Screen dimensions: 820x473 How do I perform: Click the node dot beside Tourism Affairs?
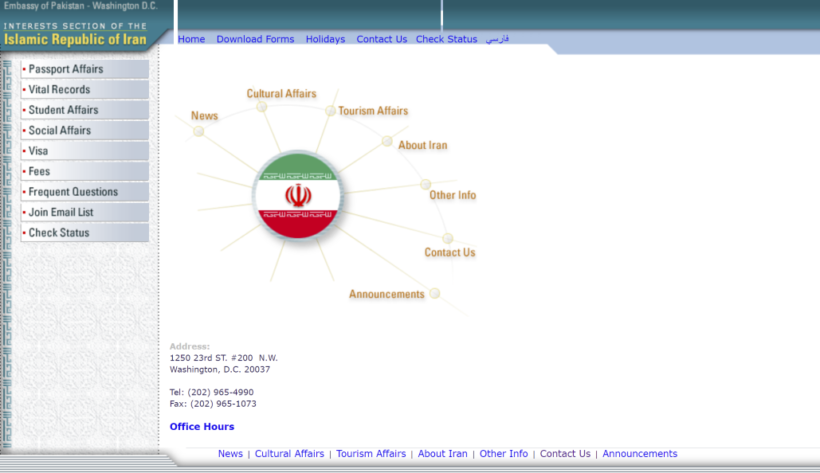tap(330, 111)
